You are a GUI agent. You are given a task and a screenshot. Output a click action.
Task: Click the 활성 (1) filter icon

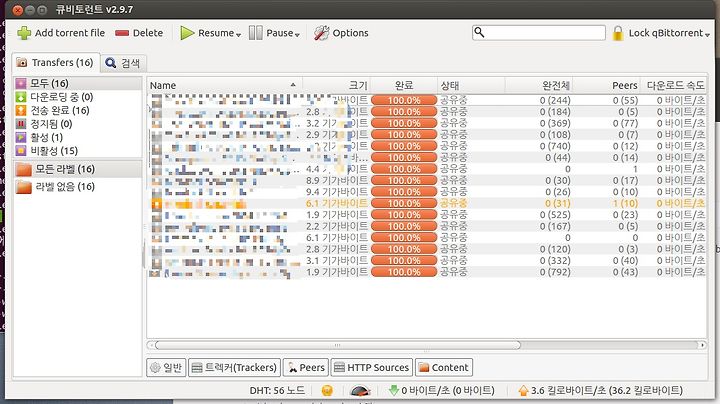(x=21, y=137)
